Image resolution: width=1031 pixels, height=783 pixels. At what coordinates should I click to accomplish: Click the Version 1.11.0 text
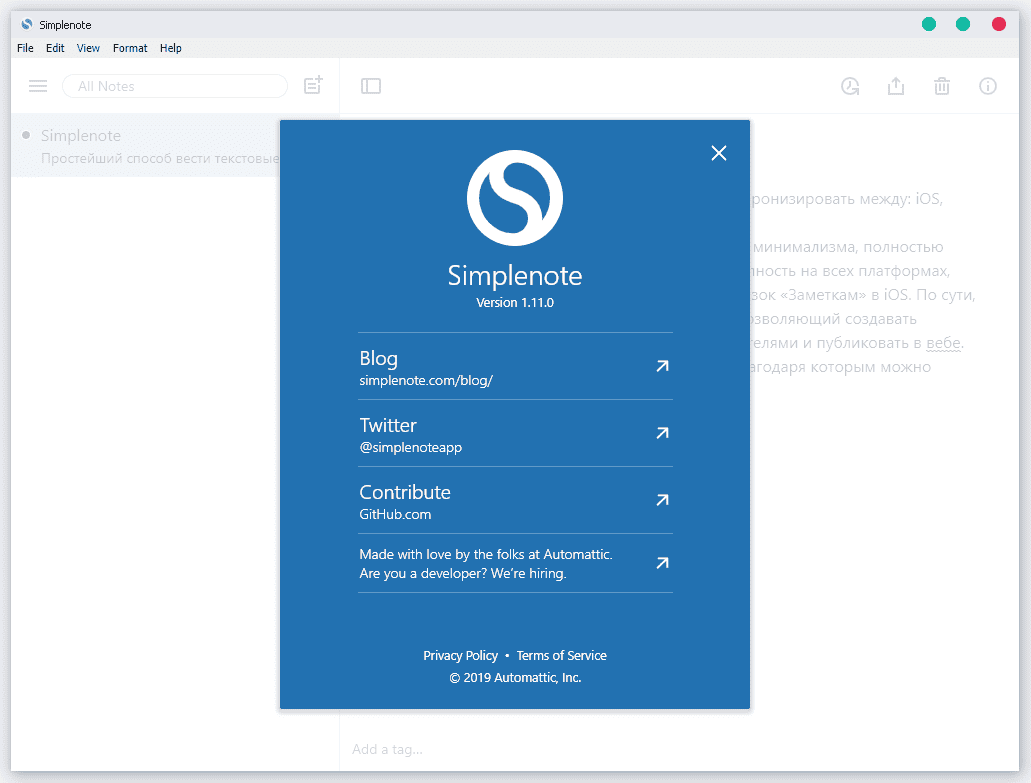[x=515, y=302]
